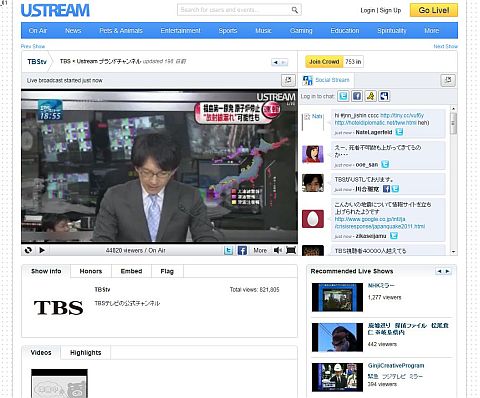Select the Social Stream tab

point(326,80)
